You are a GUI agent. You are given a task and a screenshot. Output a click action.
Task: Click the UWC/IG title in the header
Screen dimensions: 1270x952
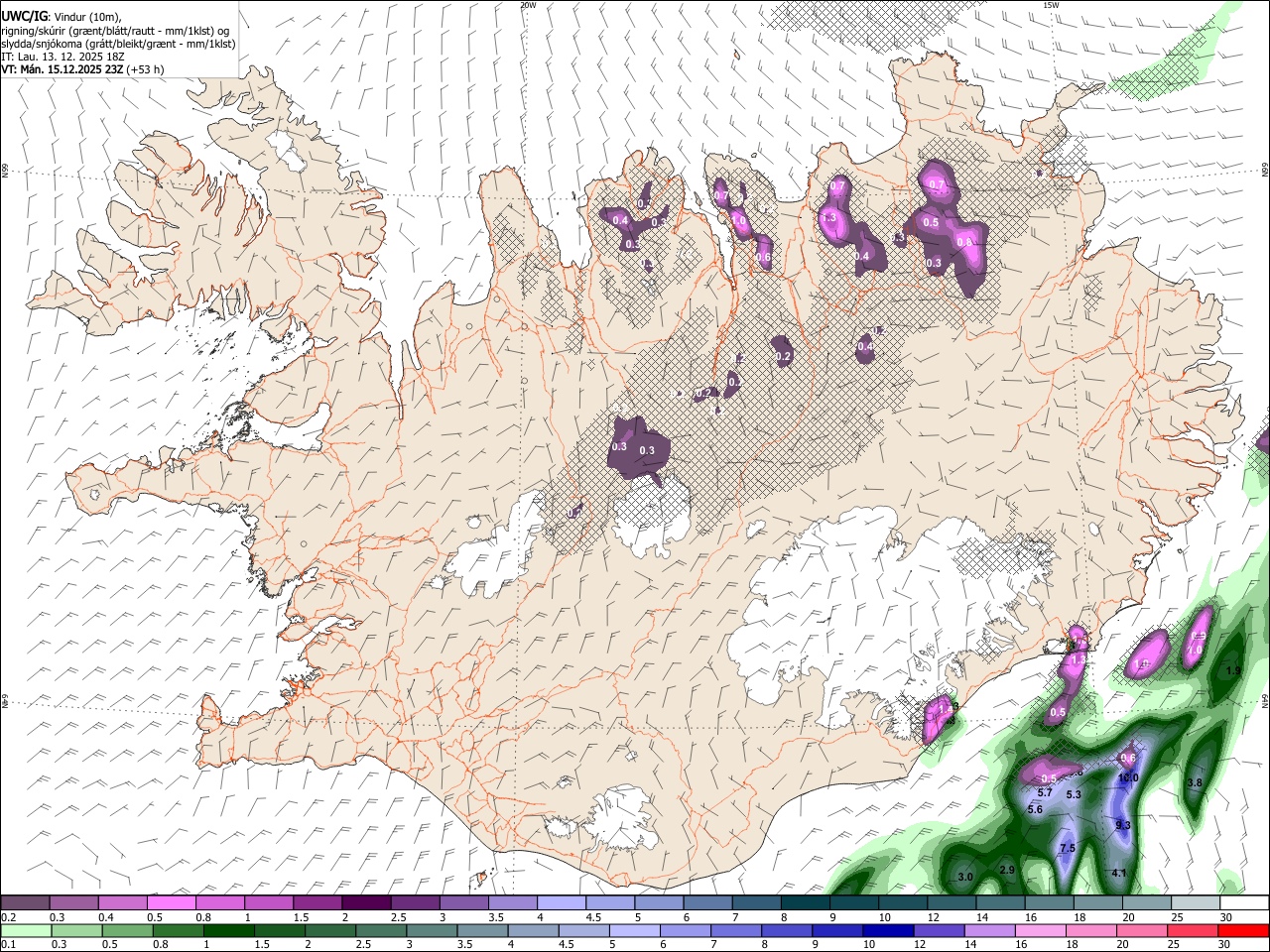point(24,16)
